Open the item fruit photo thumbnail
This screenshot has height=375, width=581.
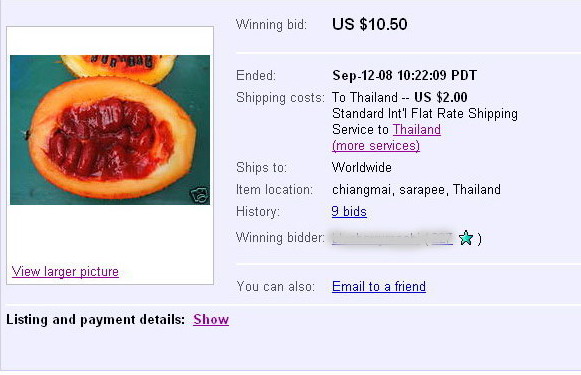110,130
